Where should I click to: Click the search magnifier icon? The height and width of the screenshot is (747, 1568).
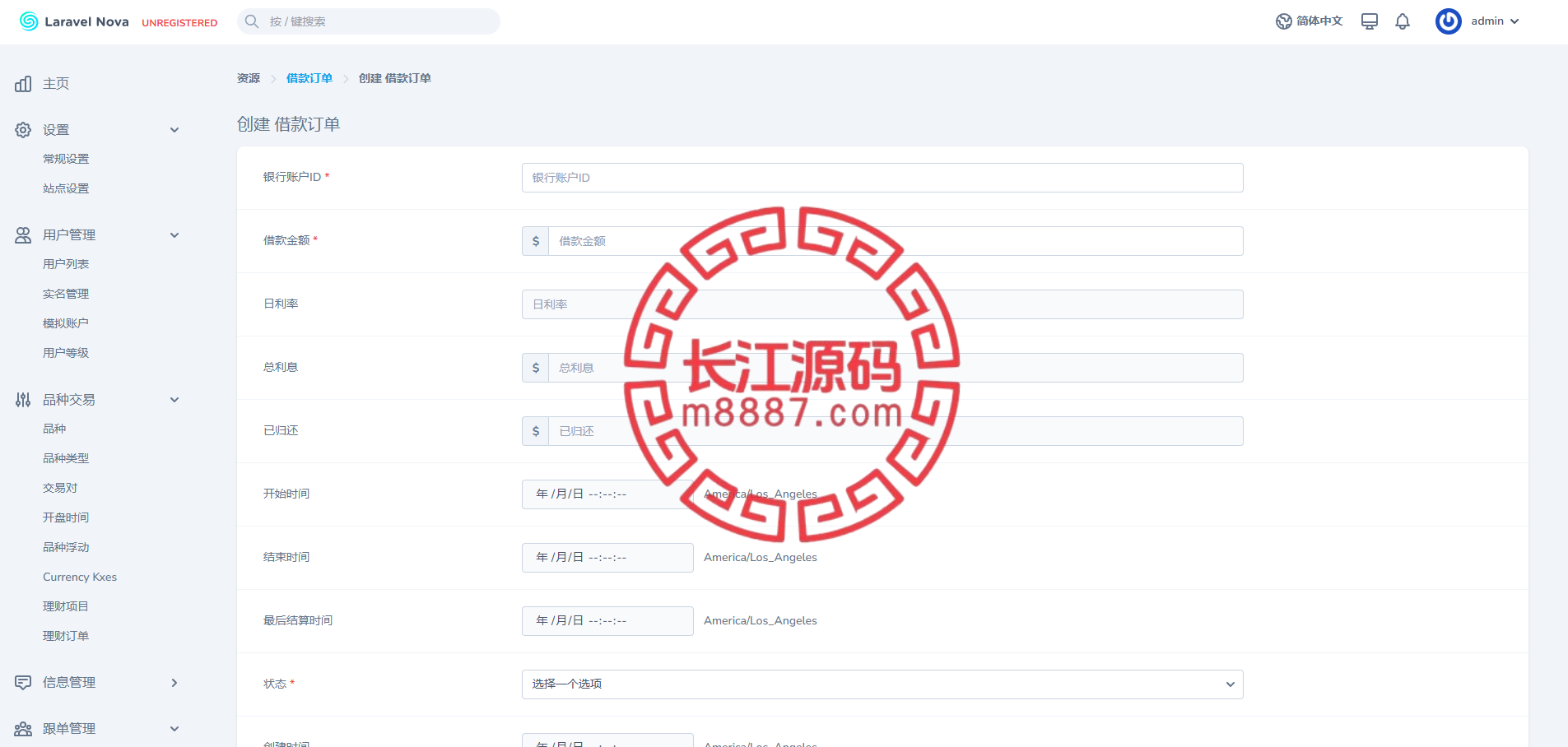tap(252, 21)
